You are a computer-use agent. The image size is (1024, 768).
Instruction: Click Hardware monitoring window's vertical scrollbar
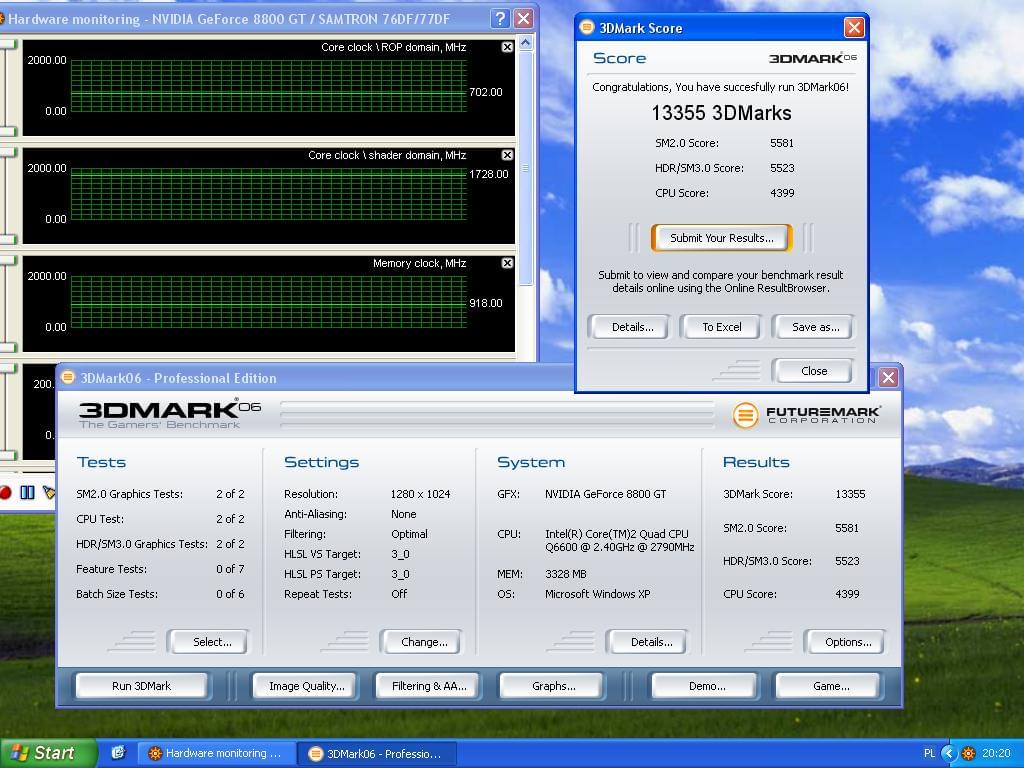[x=527, y=168]
